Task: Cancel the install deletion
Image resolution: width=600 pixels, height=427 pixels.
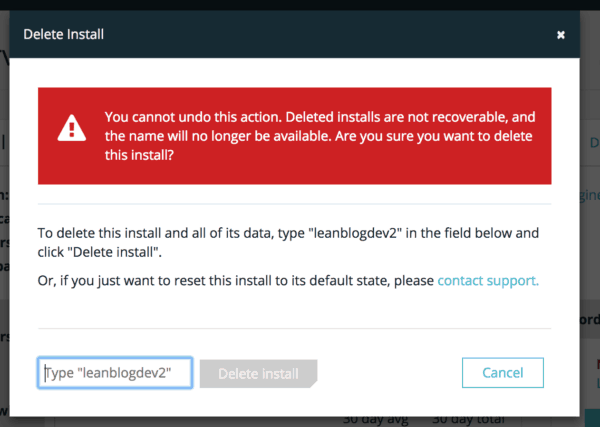Action: point(503,373)
